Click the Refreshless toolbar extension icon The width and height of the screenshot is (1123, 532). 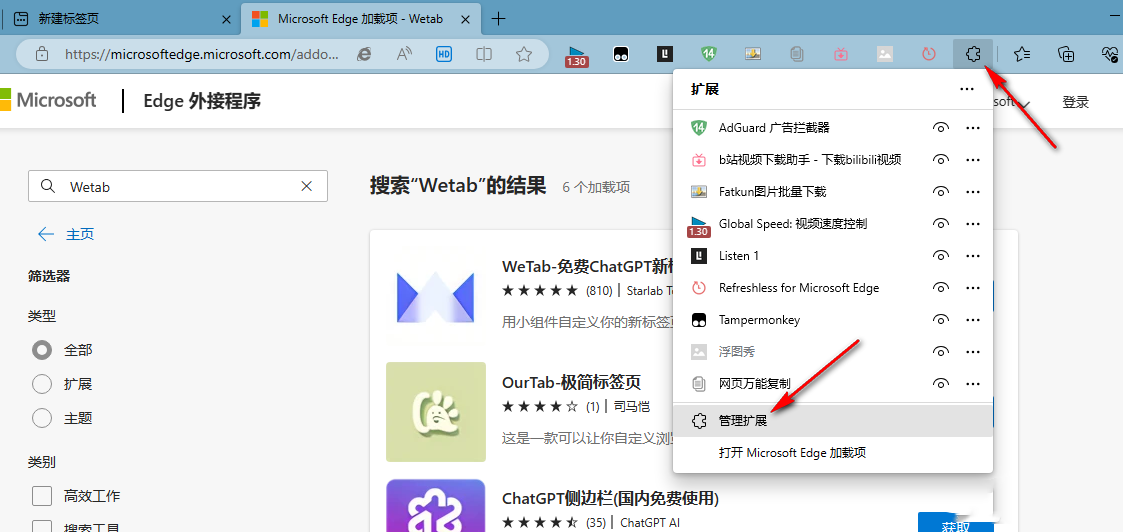[x=929, y=54]
